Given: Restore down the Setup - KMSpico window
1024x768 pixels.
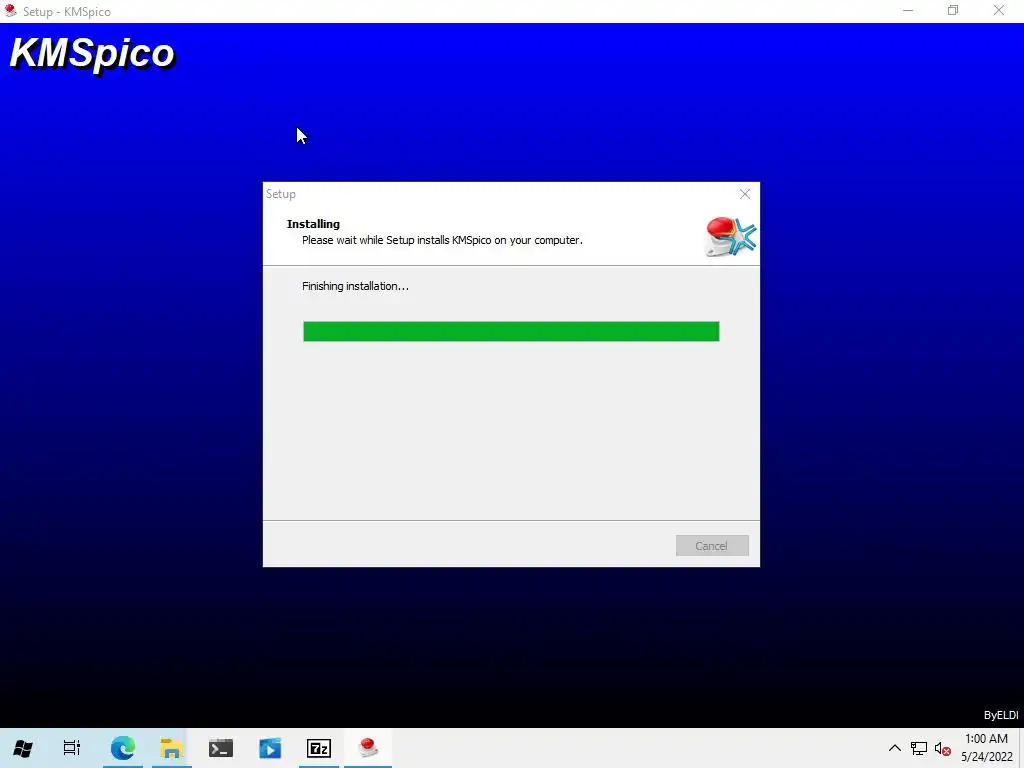Looking at the screenshot, I should point(953,11).
